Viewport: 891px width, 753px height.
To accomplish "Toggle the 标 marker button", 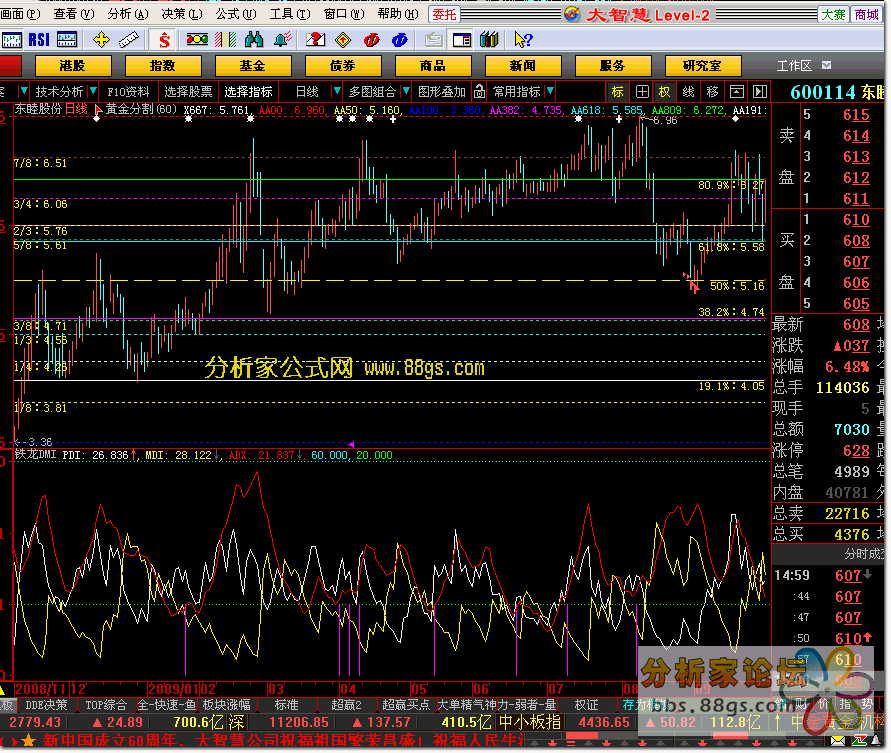I will tap(618, 91).
